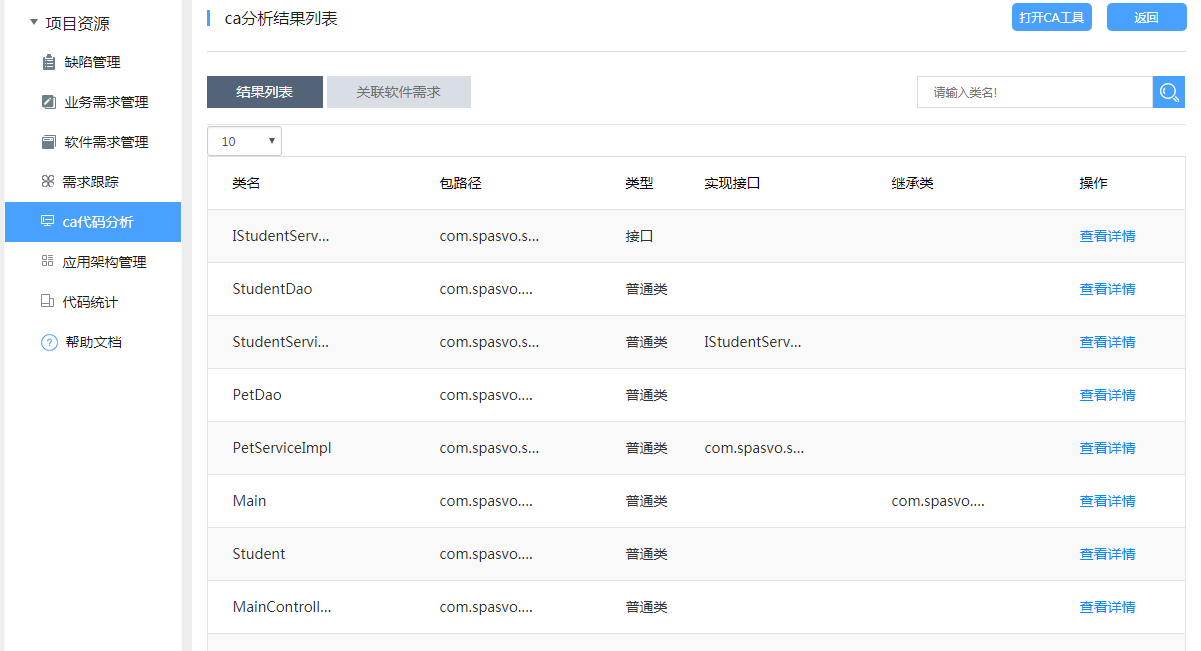1201x651 pixels.
Task: Click the 打开CA工具 button
Action: (x=1051, y=17)
